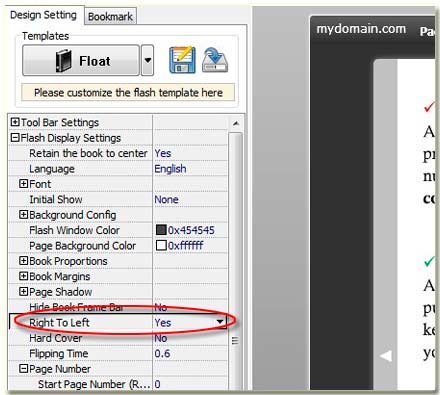Select the Right To Left property row
Viewport: 440px width, 395px height.
tap(118, 322)
